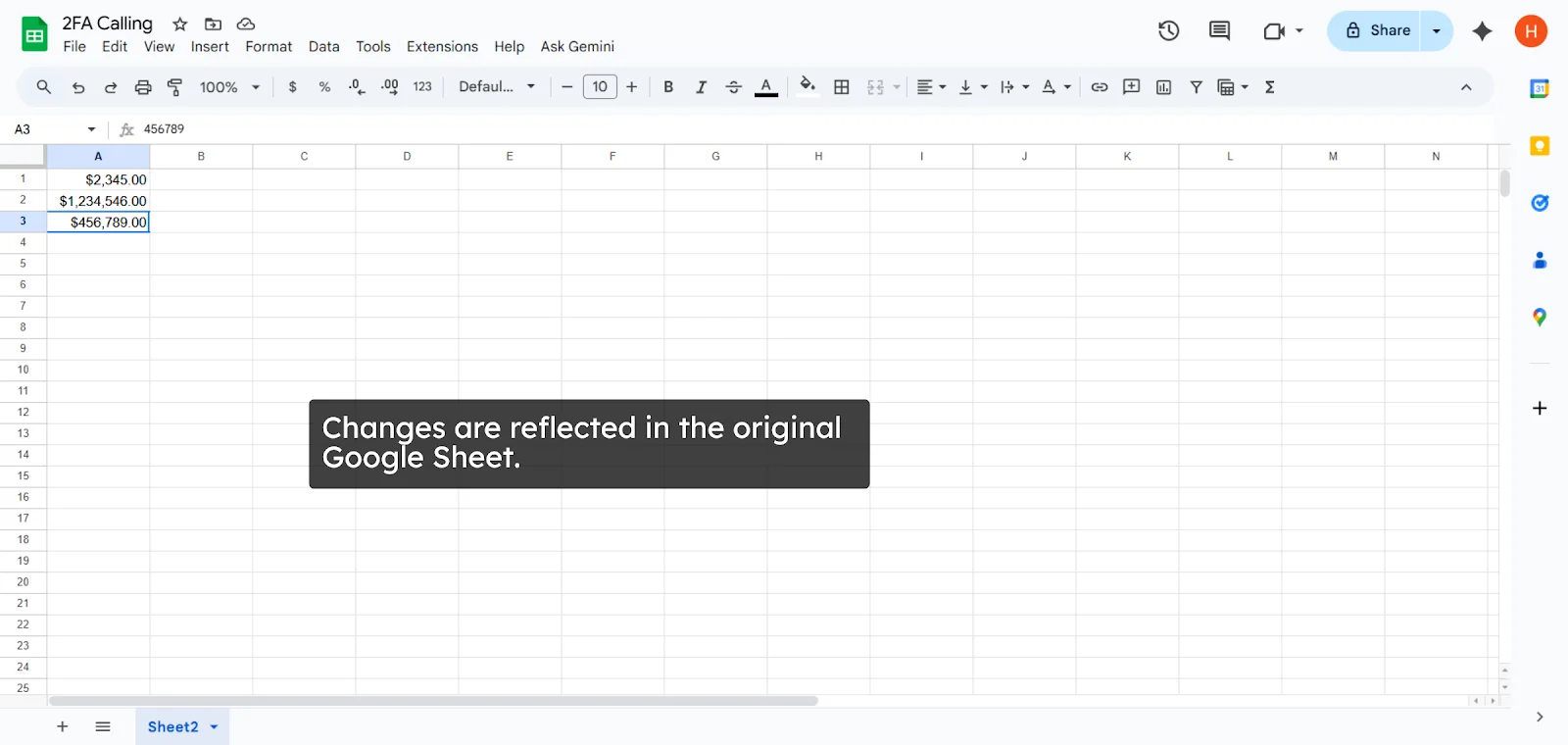Viewport: 1568px width, 745px height.
Task: Open the Sheet2 tab dropdown arrow
Action: click(215, 727)
